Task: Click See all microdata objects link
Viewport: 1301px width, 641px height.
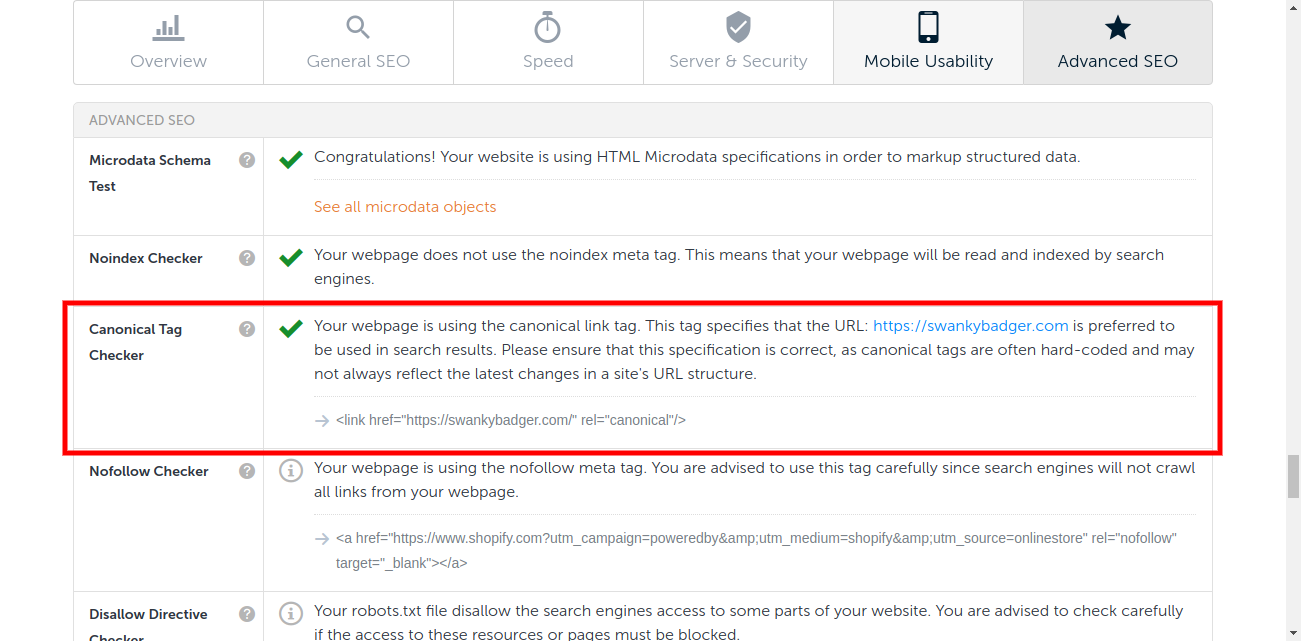Action: (x=405, y=207)
